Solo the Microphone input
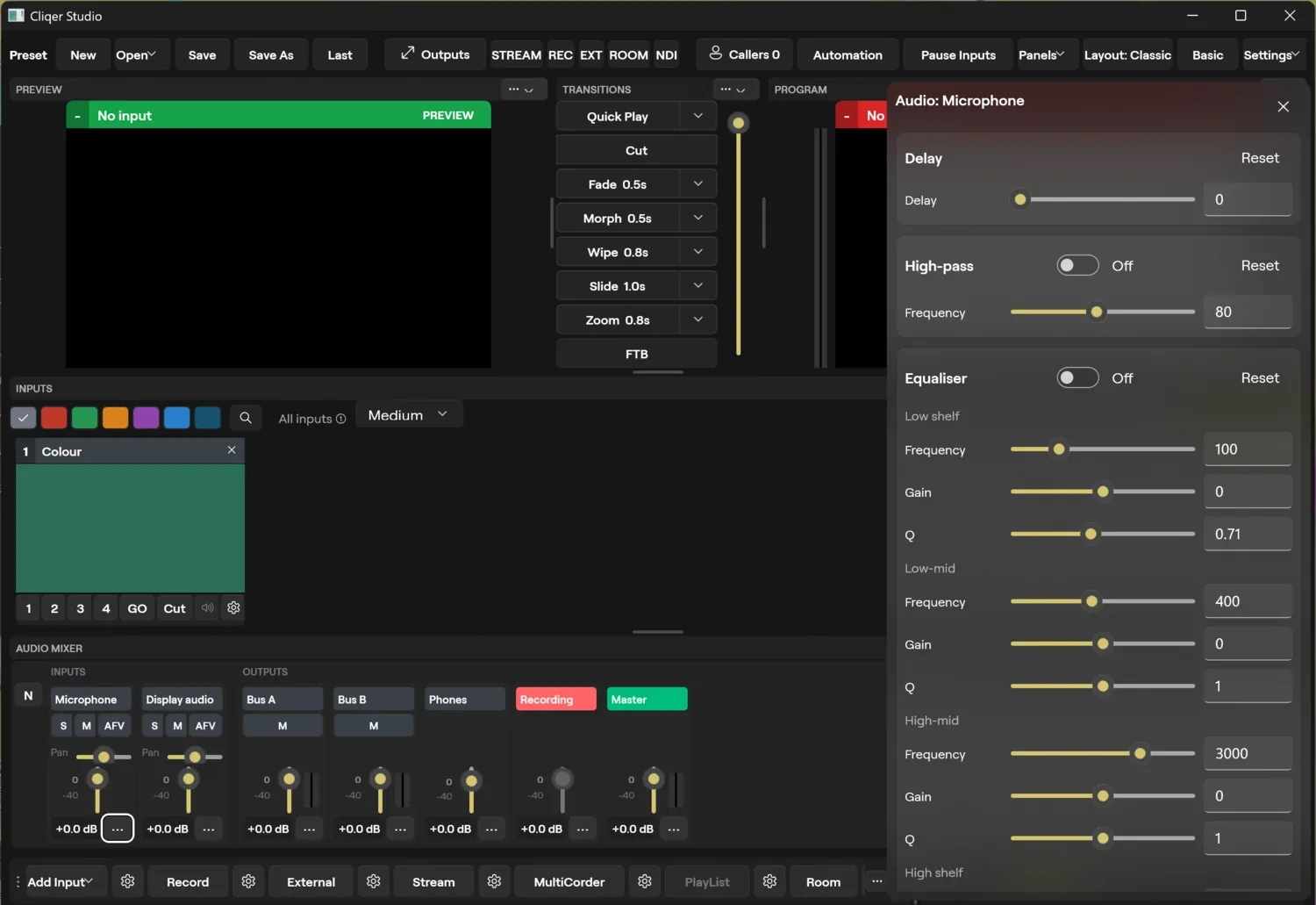 click(63, 726)
